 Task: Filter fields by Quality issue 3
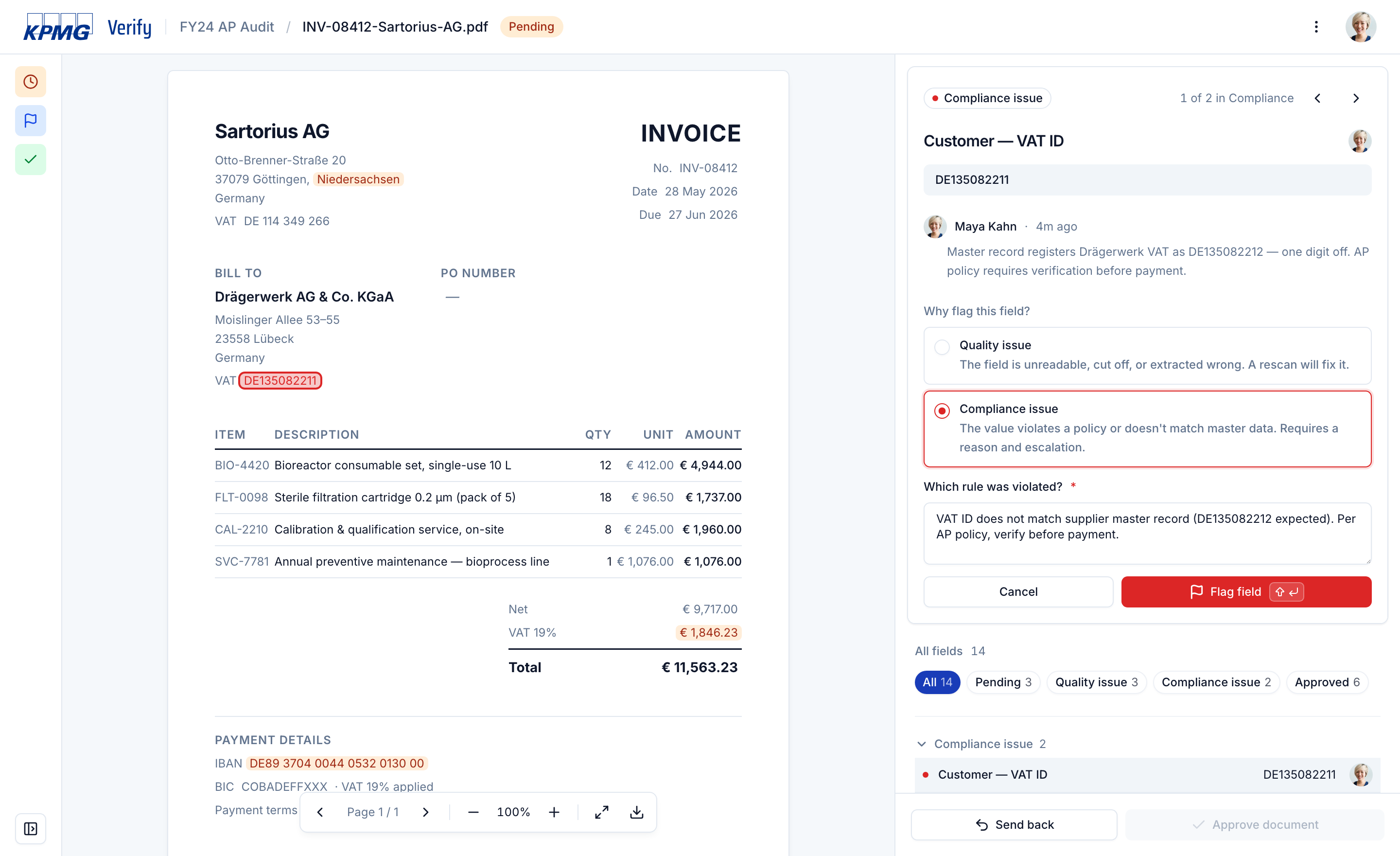1097,682
